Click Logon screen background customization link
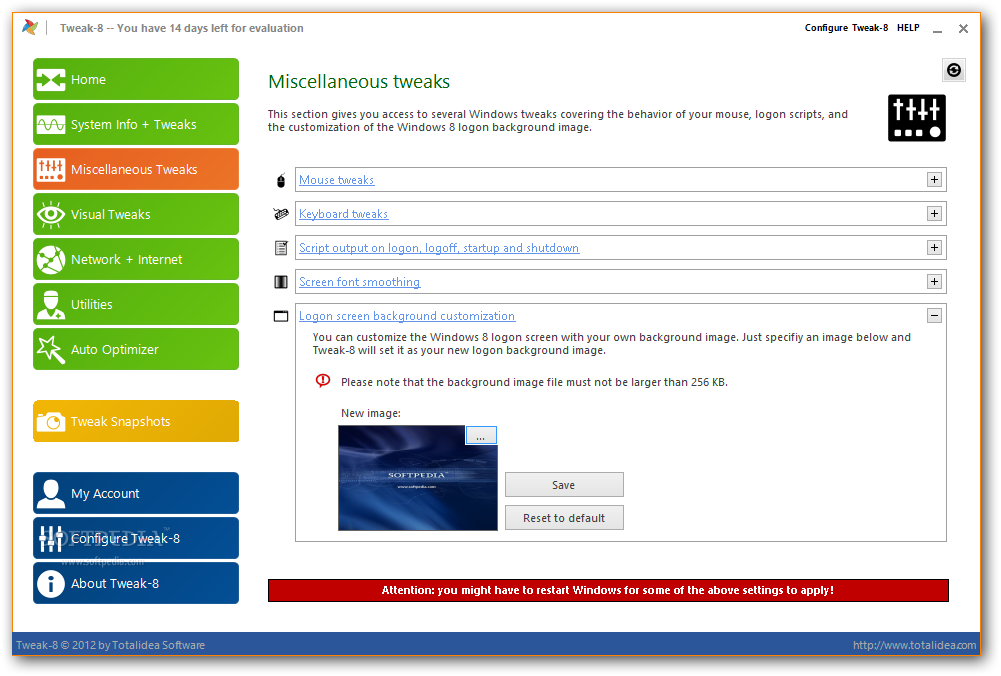 (x=407, y=316)
